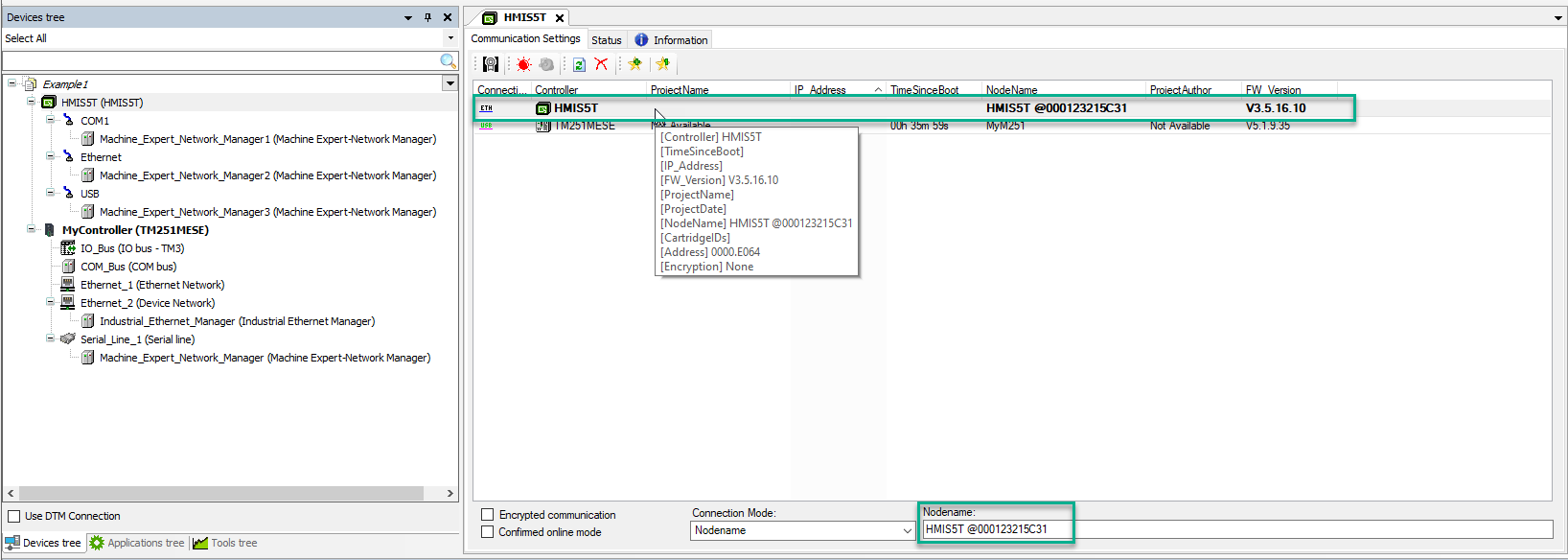Image resolution: width=1568 pixels, height=560 pixels.
Task: Open the Devices tree panel options arrow
Action: 408,17
